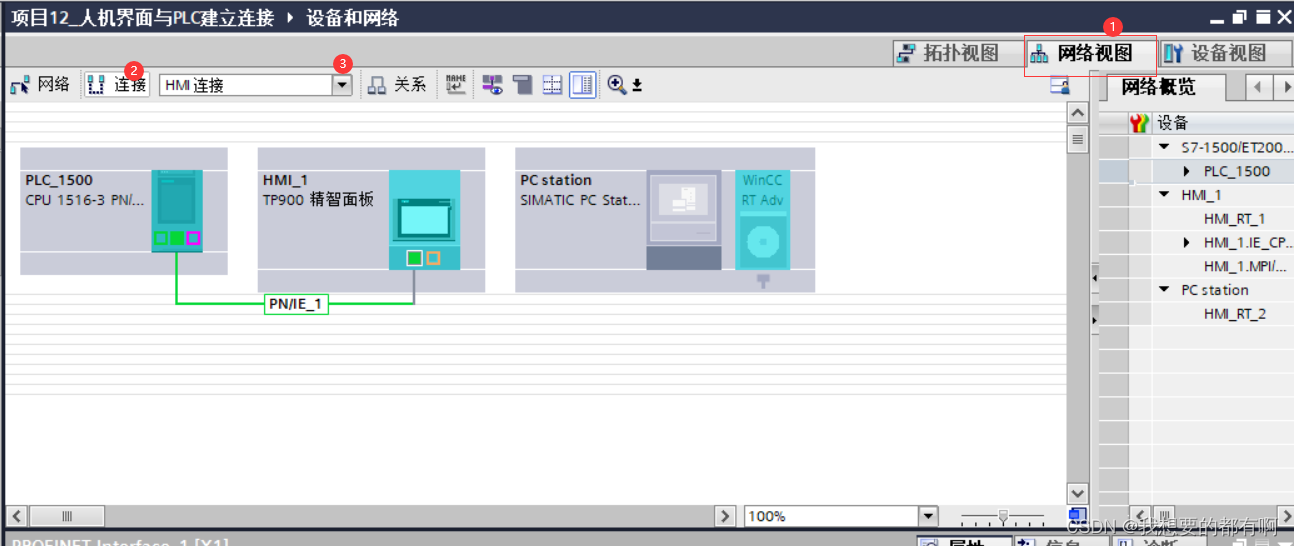Select the PN/IE_1 network label

pyautogui.click(x=296, y=304)
